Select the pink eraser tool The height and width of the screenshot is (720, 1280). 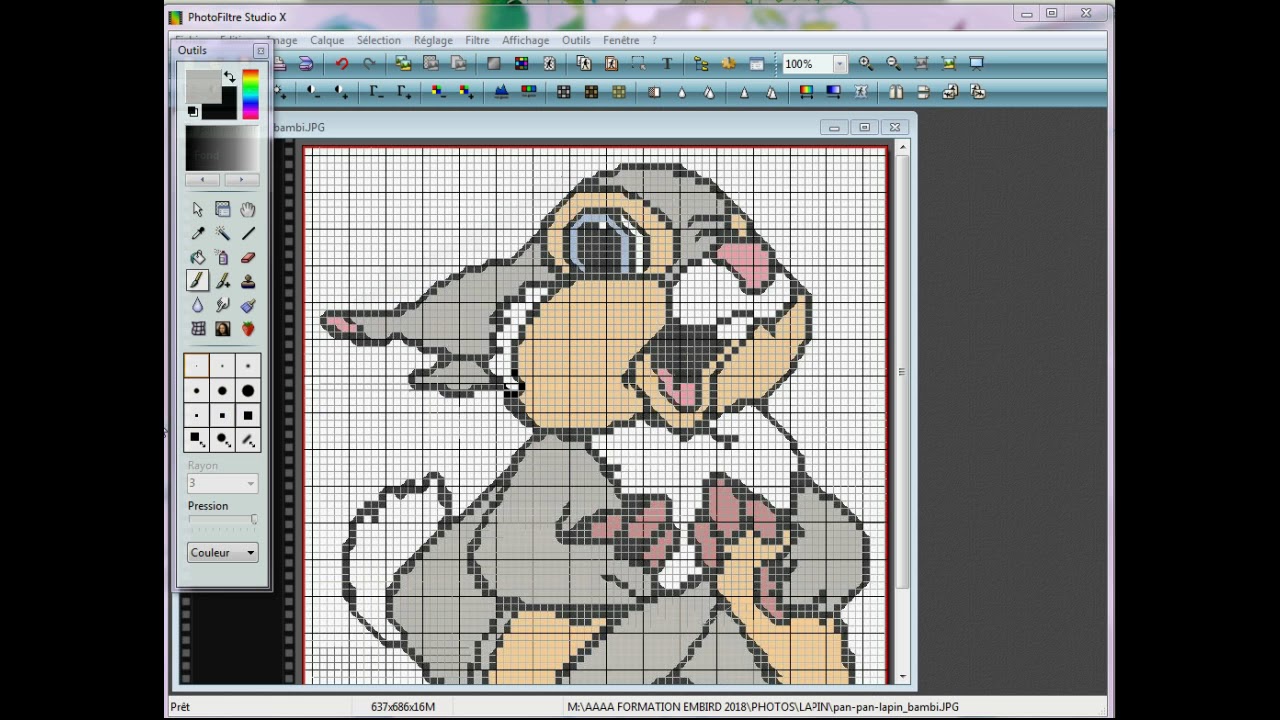tap(247, 257)
